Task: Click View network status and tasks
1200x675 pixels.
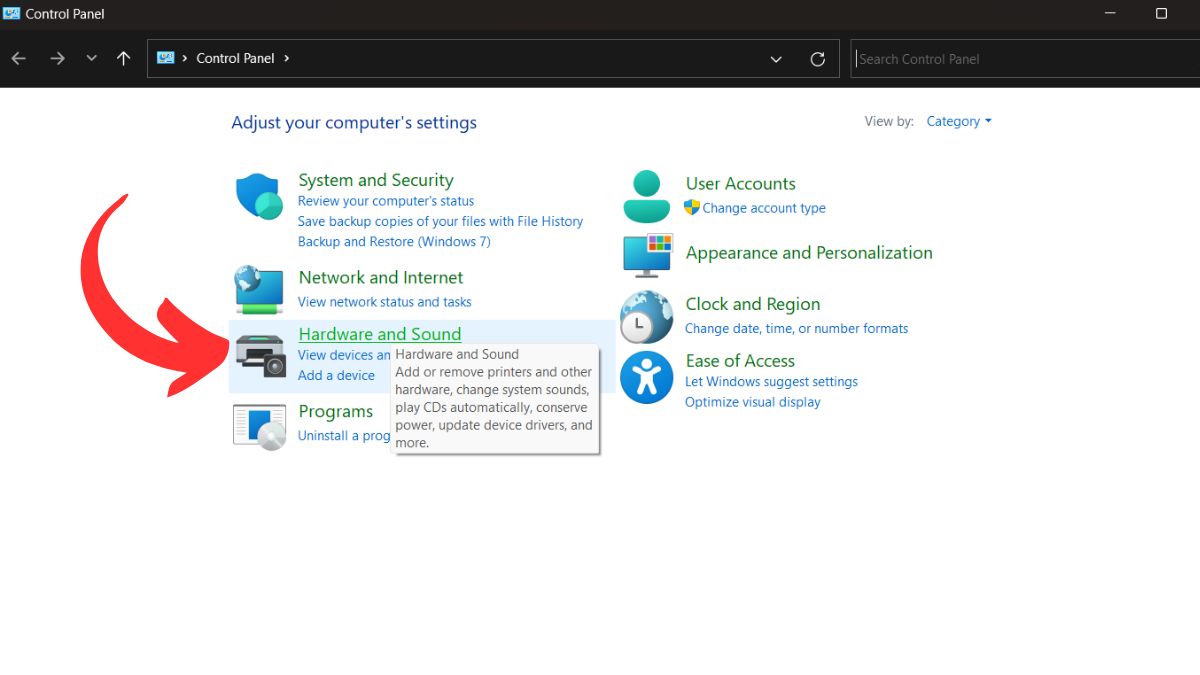Action: [385, 302]
